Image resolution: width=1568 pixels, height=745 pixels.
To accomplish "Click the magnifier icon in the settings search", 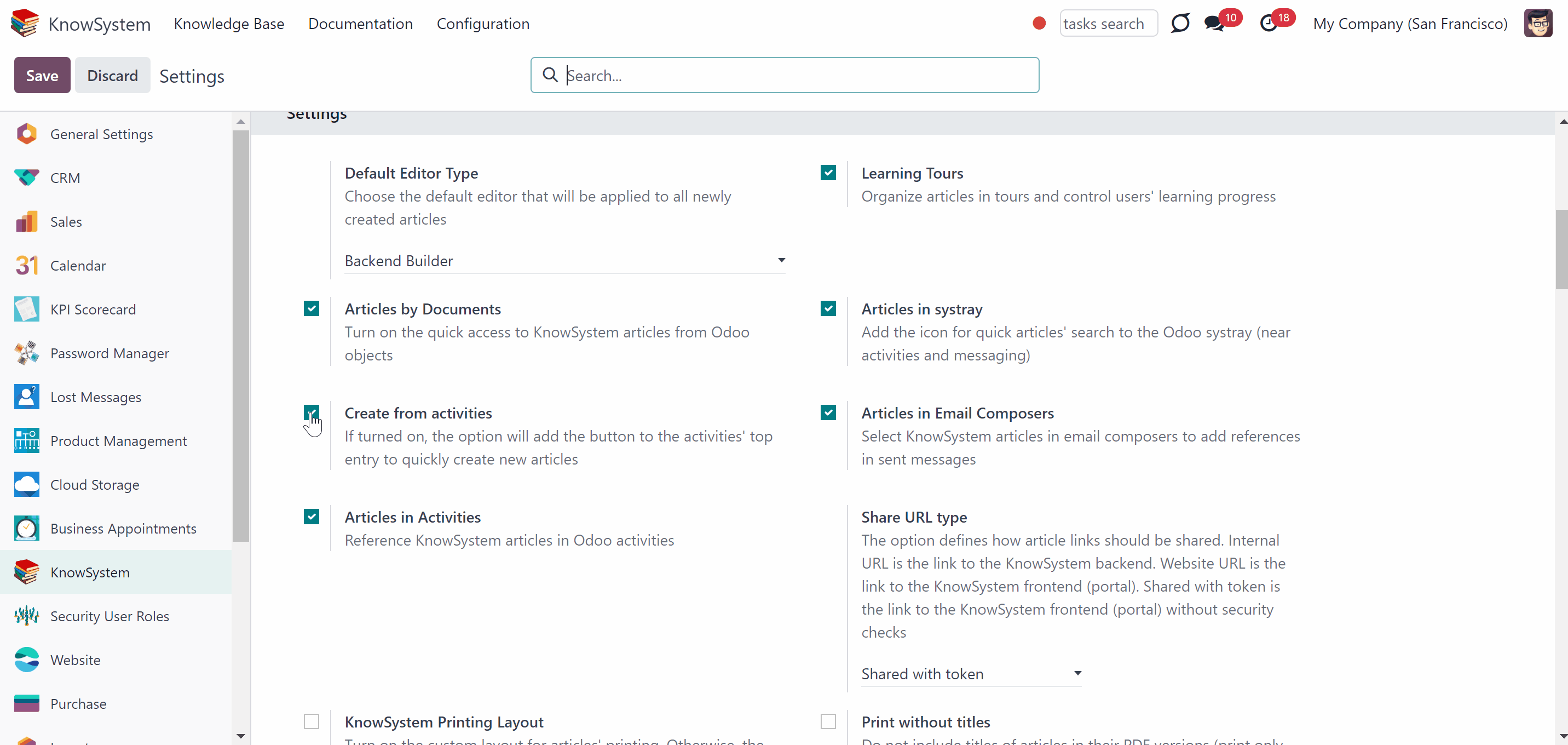I will pyautogui.click(x=550, y=75).
